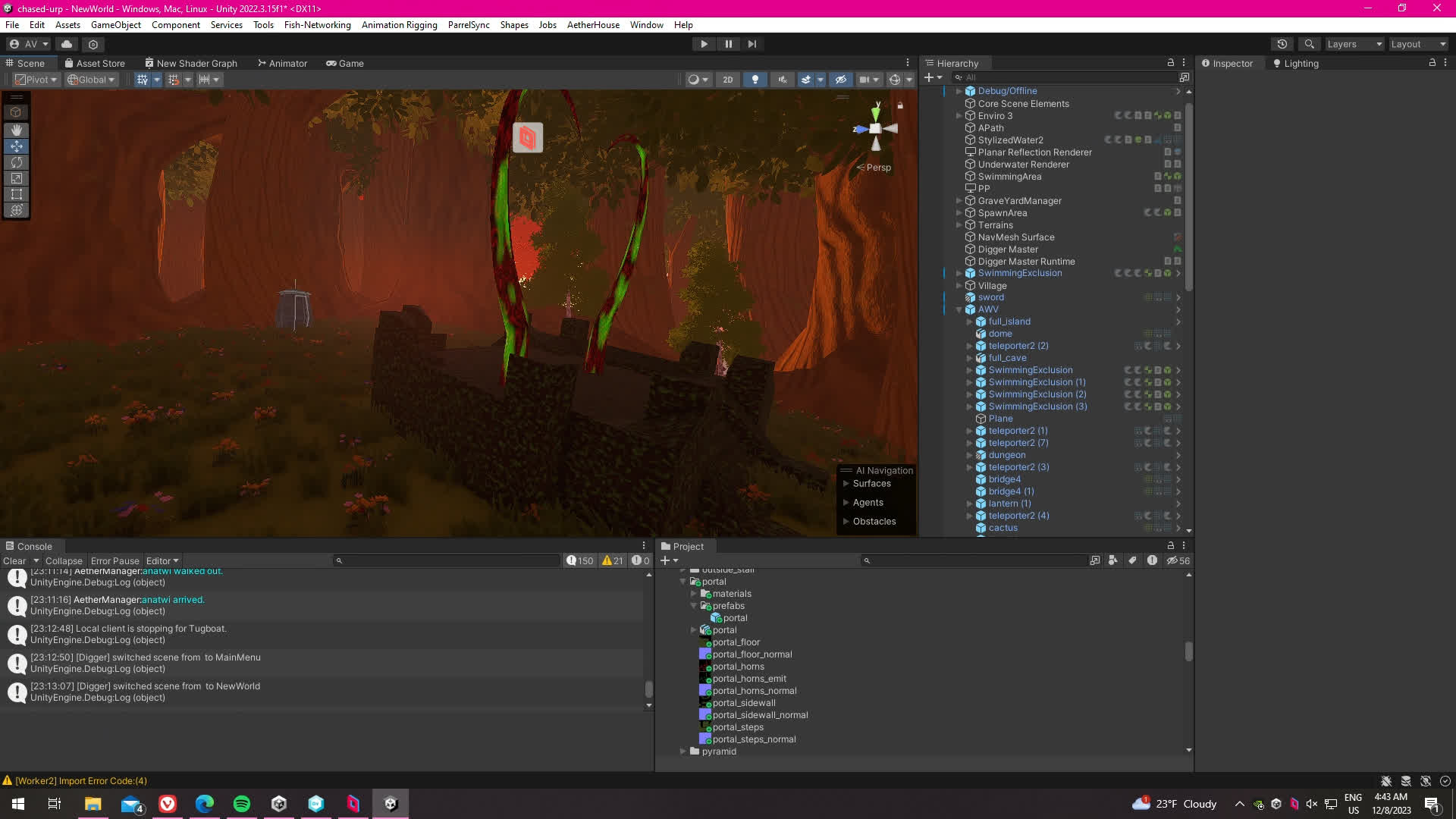Open the Layers dropdown
Screen dimensions: 1456x819
point(1354,44)
